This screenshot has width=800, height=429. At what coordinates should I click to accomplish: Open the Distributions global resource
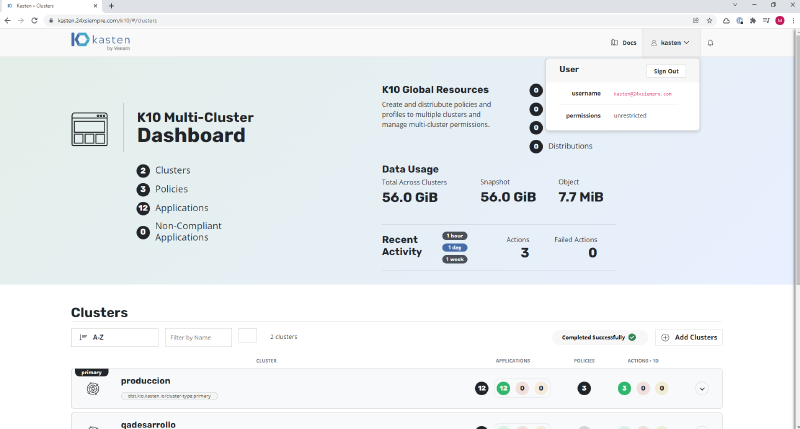tap(570, 146)
